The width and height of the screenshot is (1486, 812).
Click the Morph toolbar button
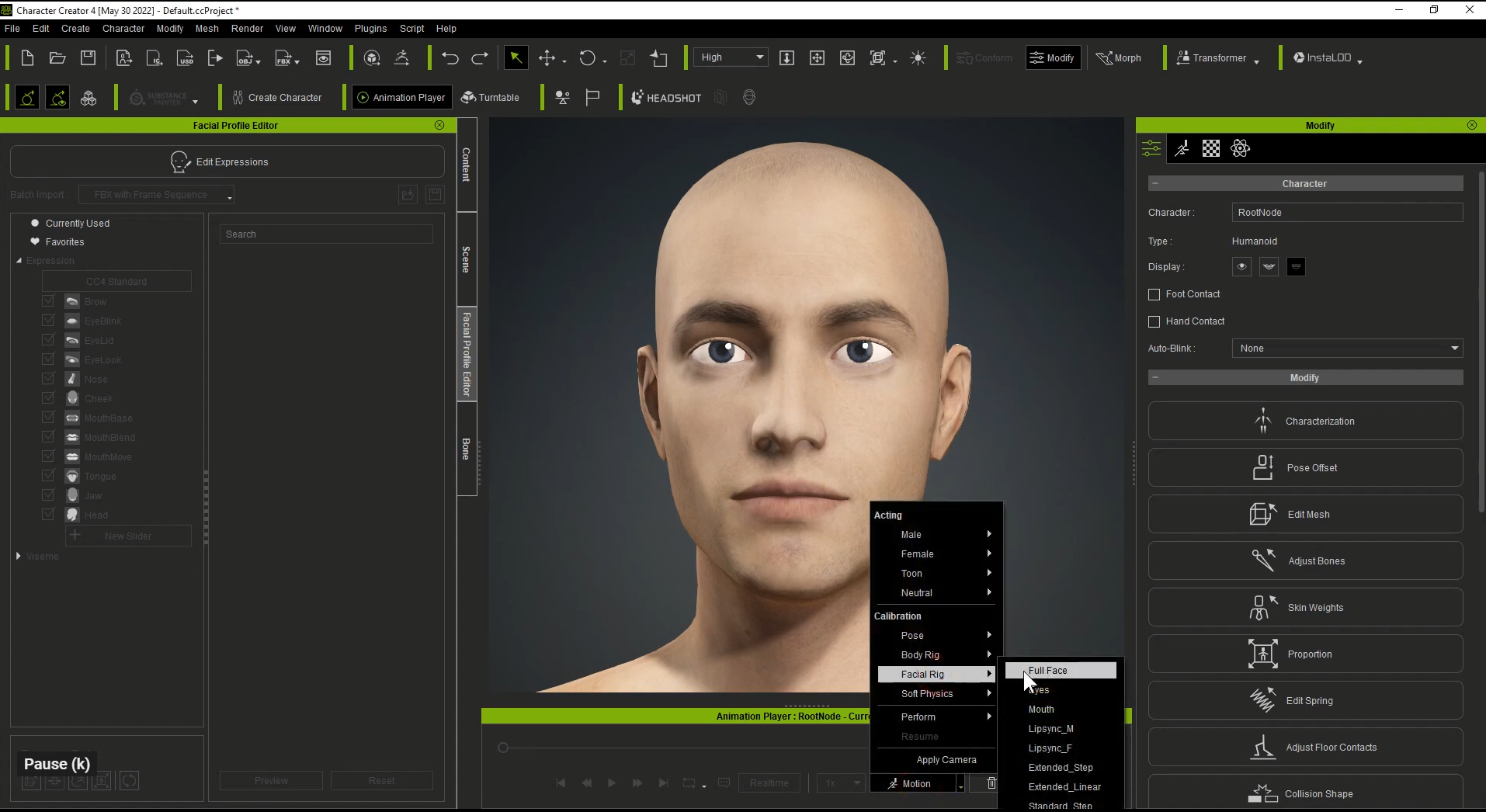pos(1119,58)
